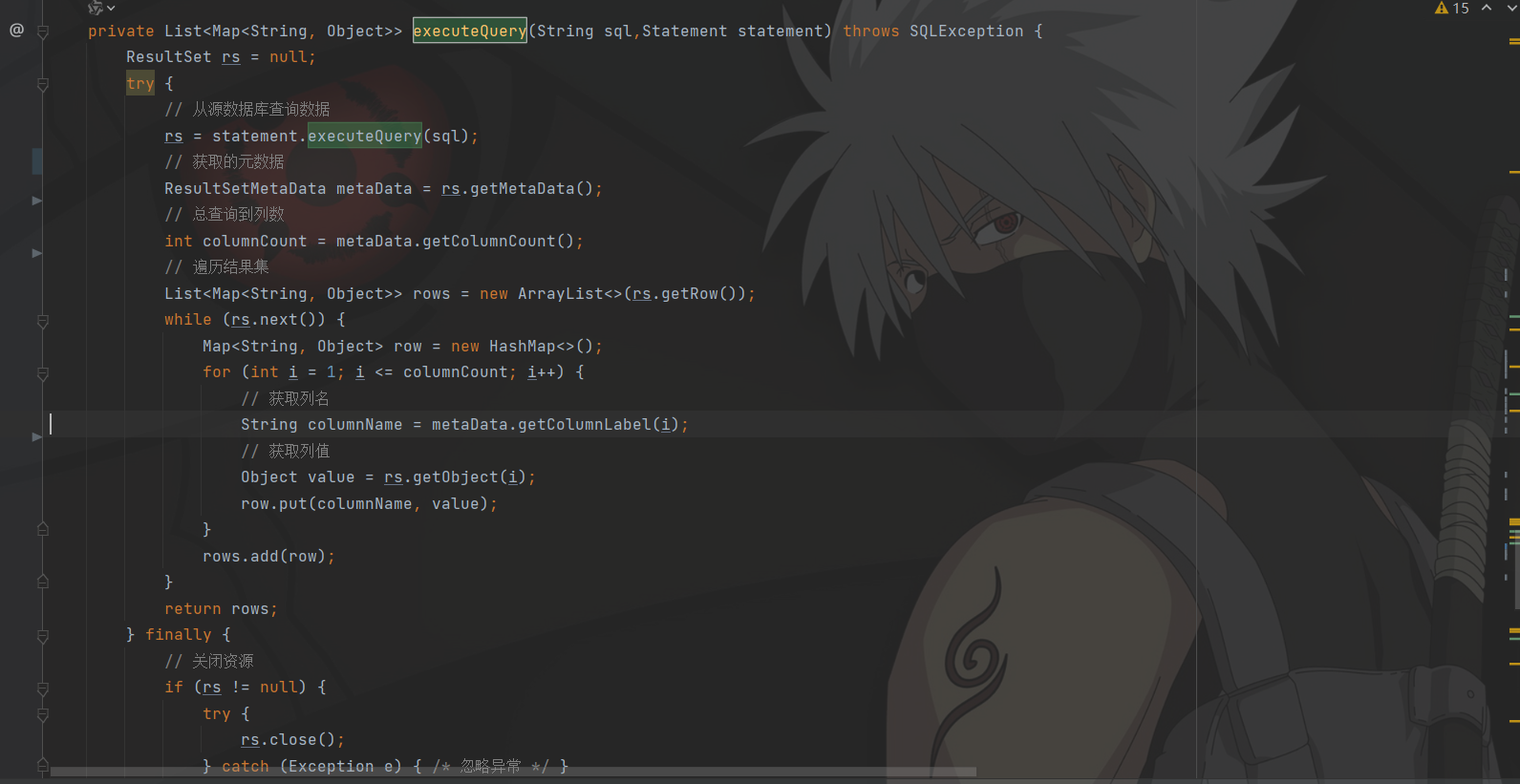The width and height of the screenshot is (1520, 784).
Task: Click the yellow warning triangle inspection icon
Action: pyautogui.click(x=1442, y=8)
